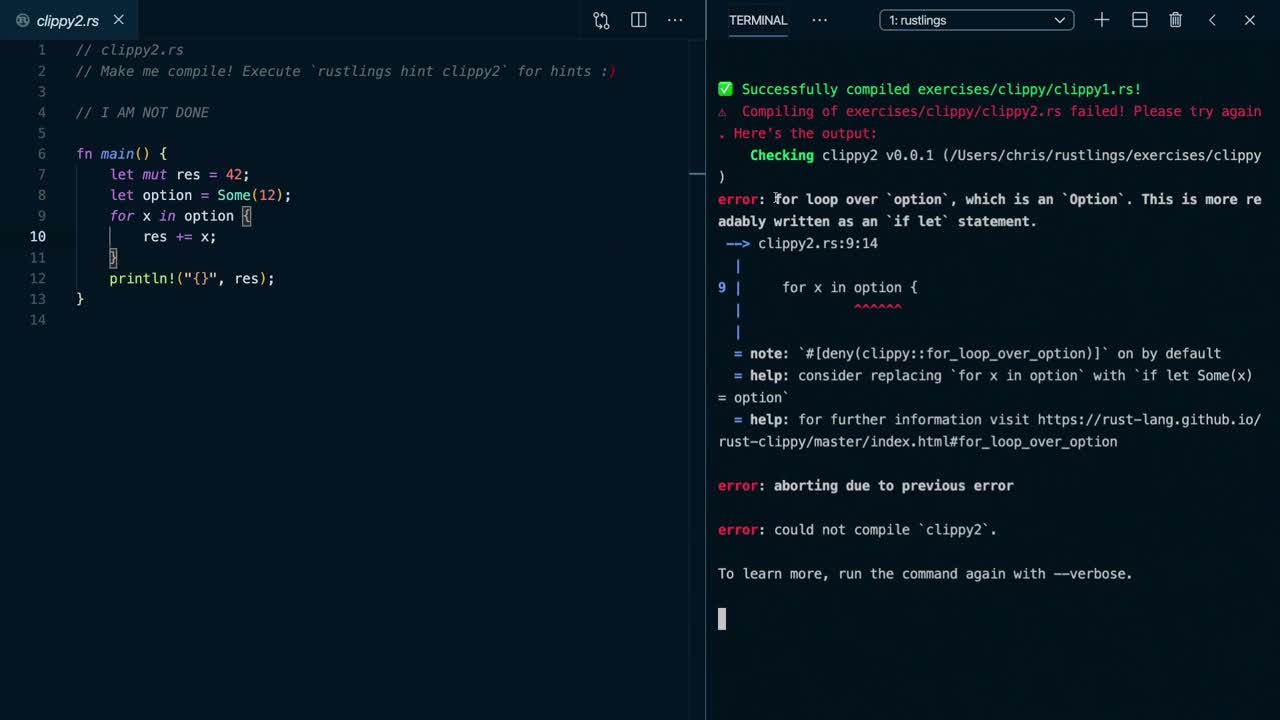
Task: Kill the terminal using trash icon
Action: click(x=1176, y=20)
